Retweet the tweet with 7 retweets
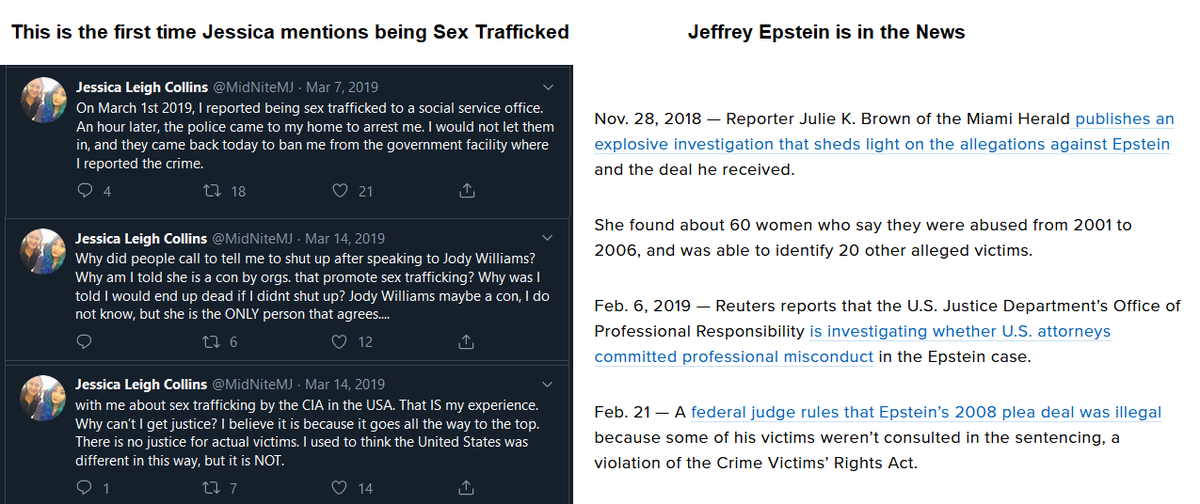The height and width of the screenshot is (504, 1200). point(211,488)
